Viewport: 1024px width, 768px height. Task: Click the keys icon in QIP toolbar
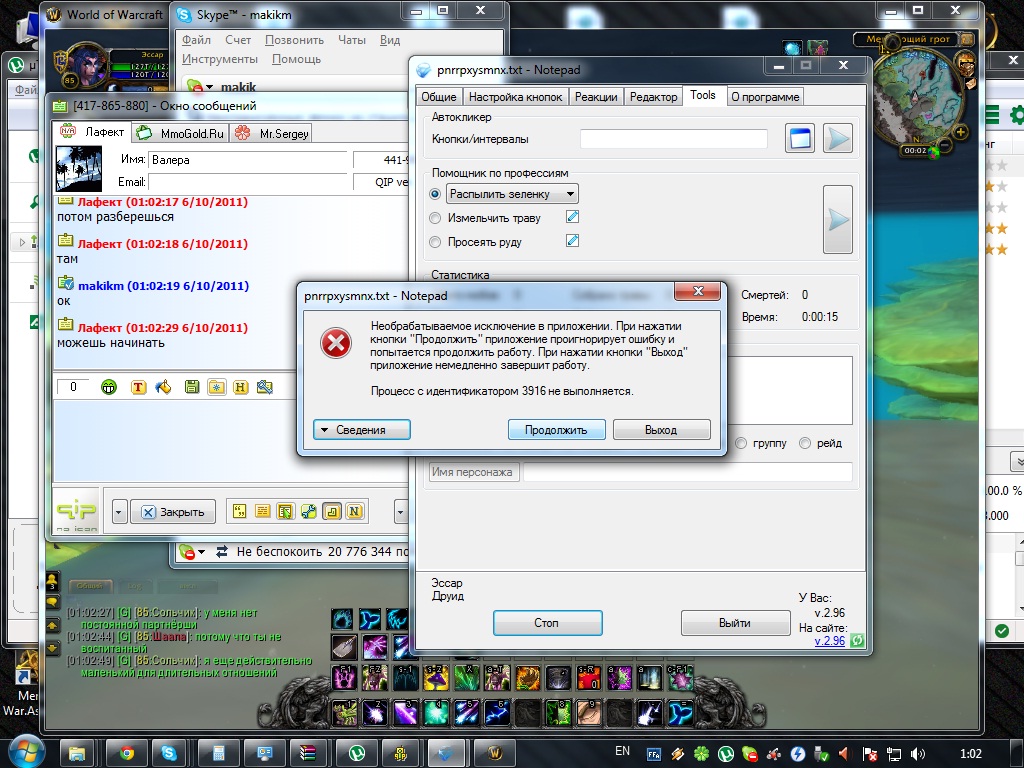tap(264, 387)
